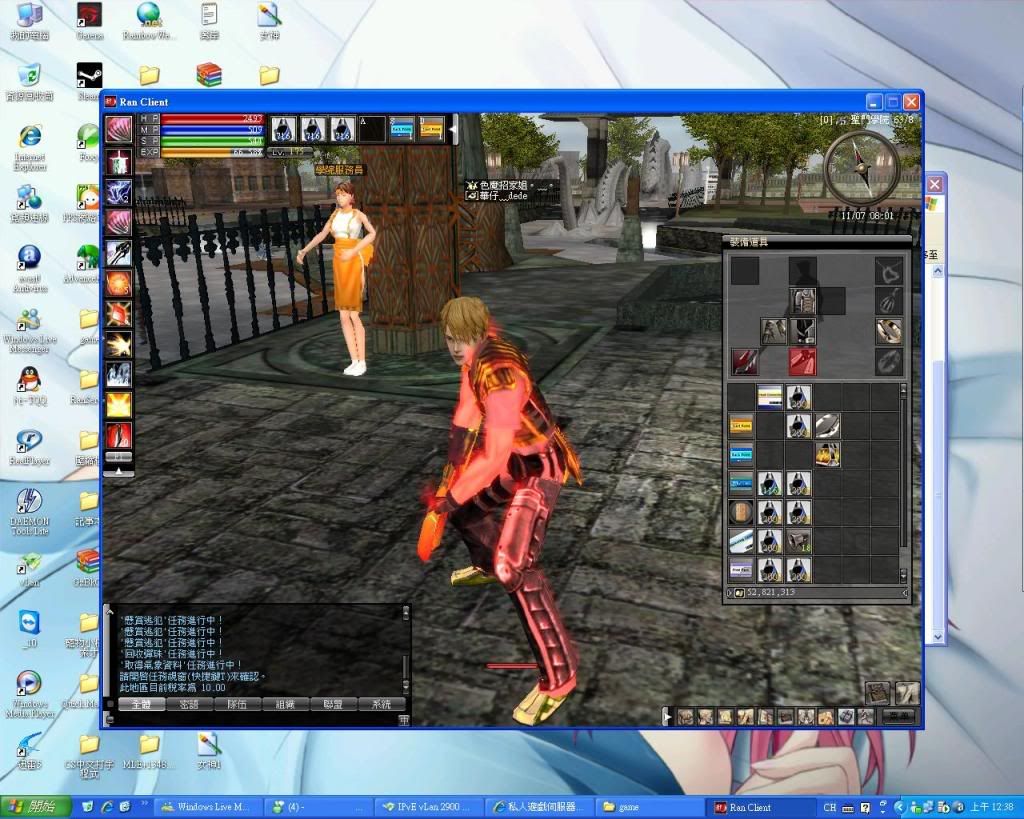Image resolution: width=1024 pixels, height=819 pixels.
Task: Switch to 全體 chat tab
Action: (x=140, y=704)
